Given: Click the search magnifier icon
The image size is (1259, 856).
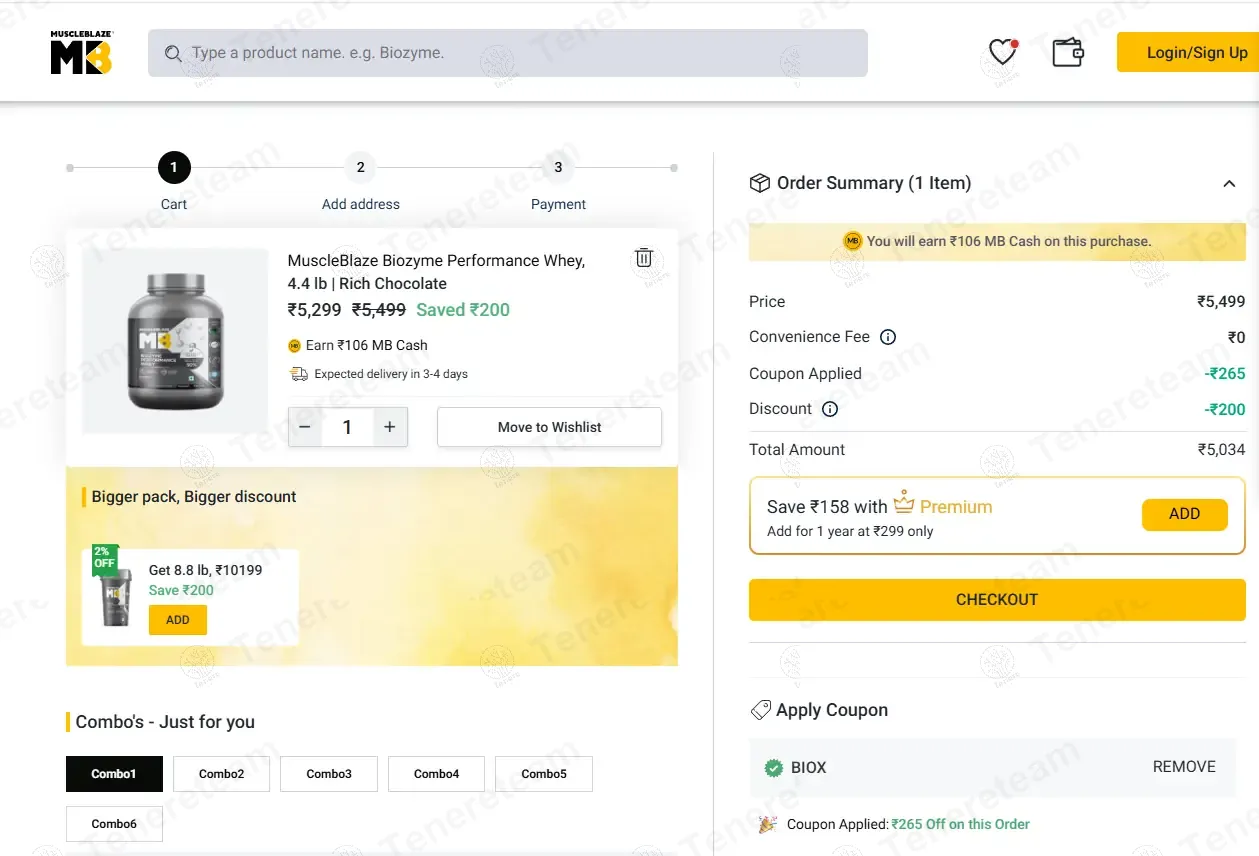Looking at the screenshot, I should pyautogui.click(x=173, y=53).
